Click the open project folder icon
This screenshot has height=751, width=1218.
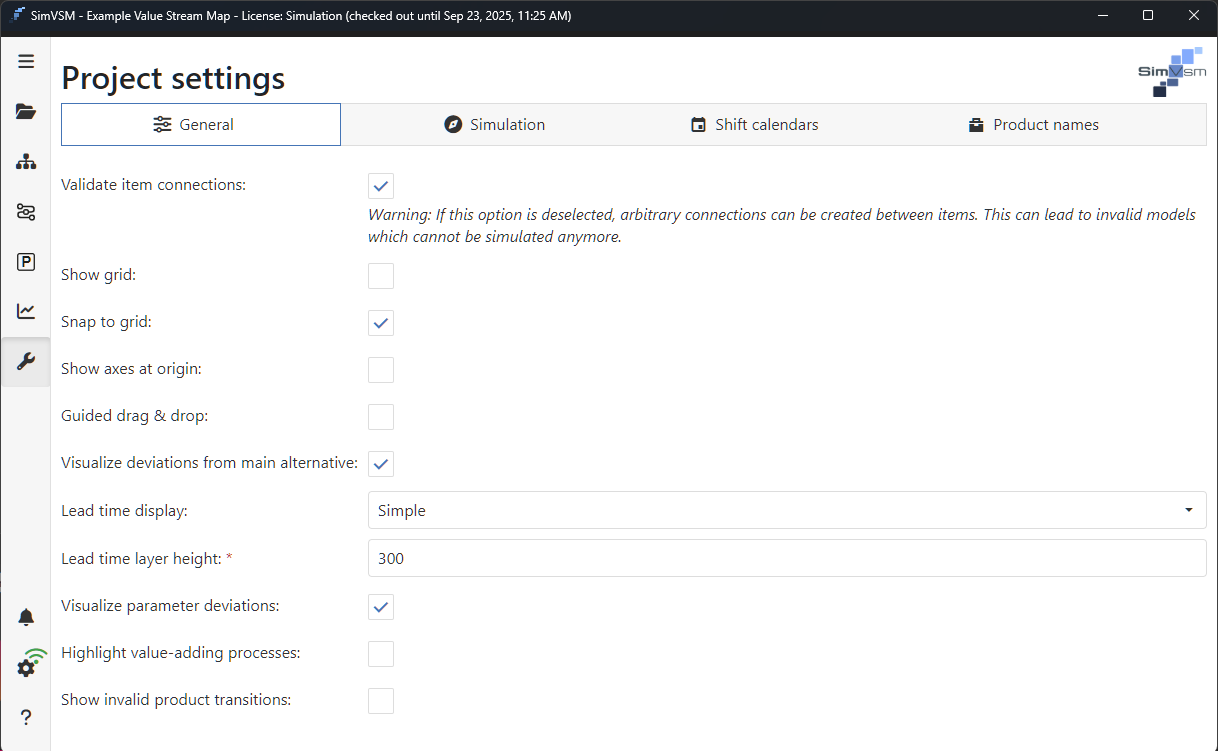pyautogui.click(x=25, y=111)
